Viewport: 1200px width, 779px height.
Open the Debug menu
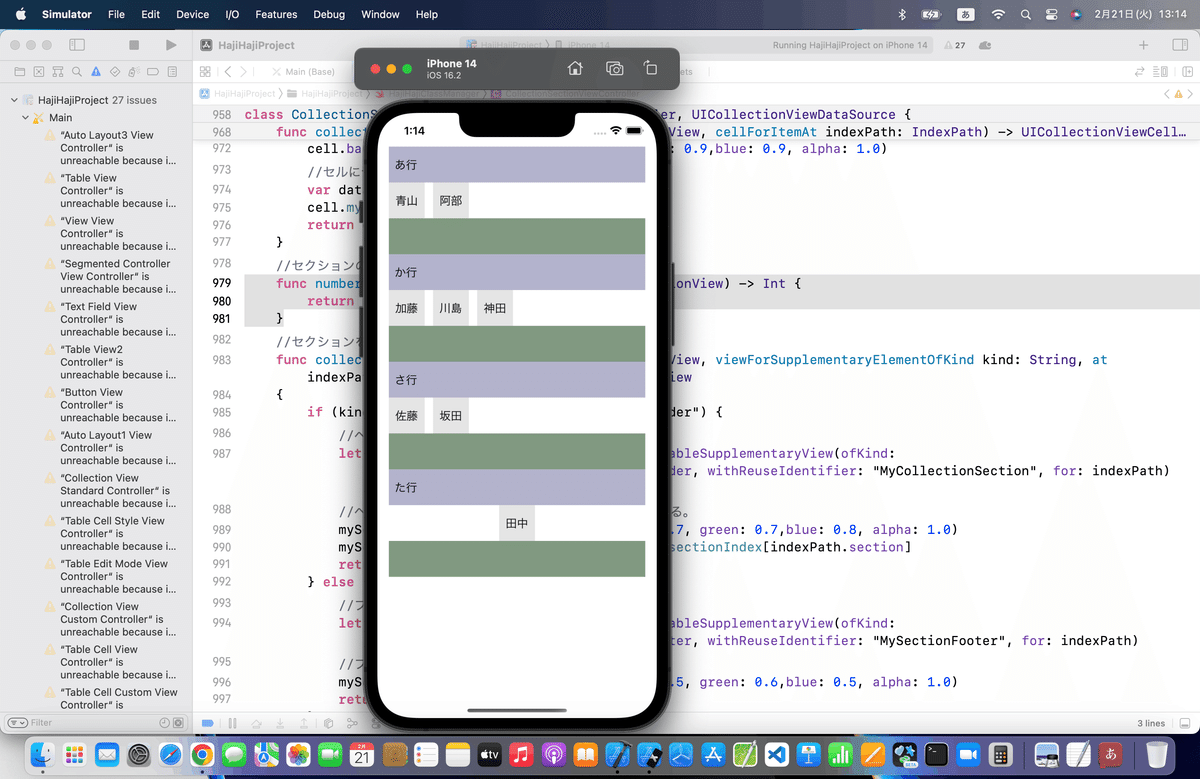329,14
